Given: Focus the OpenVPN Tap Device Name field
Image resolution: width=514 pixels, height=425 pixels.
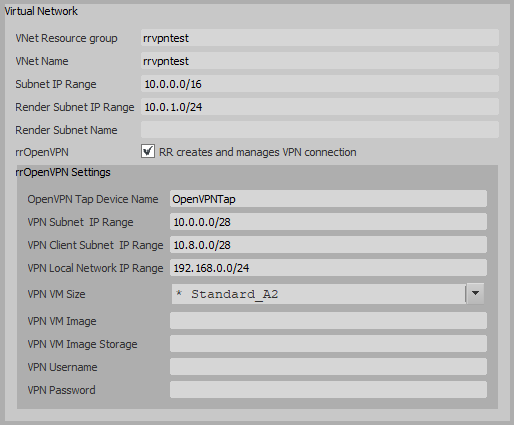Looking at the screenshot, I should pos(328,199).
